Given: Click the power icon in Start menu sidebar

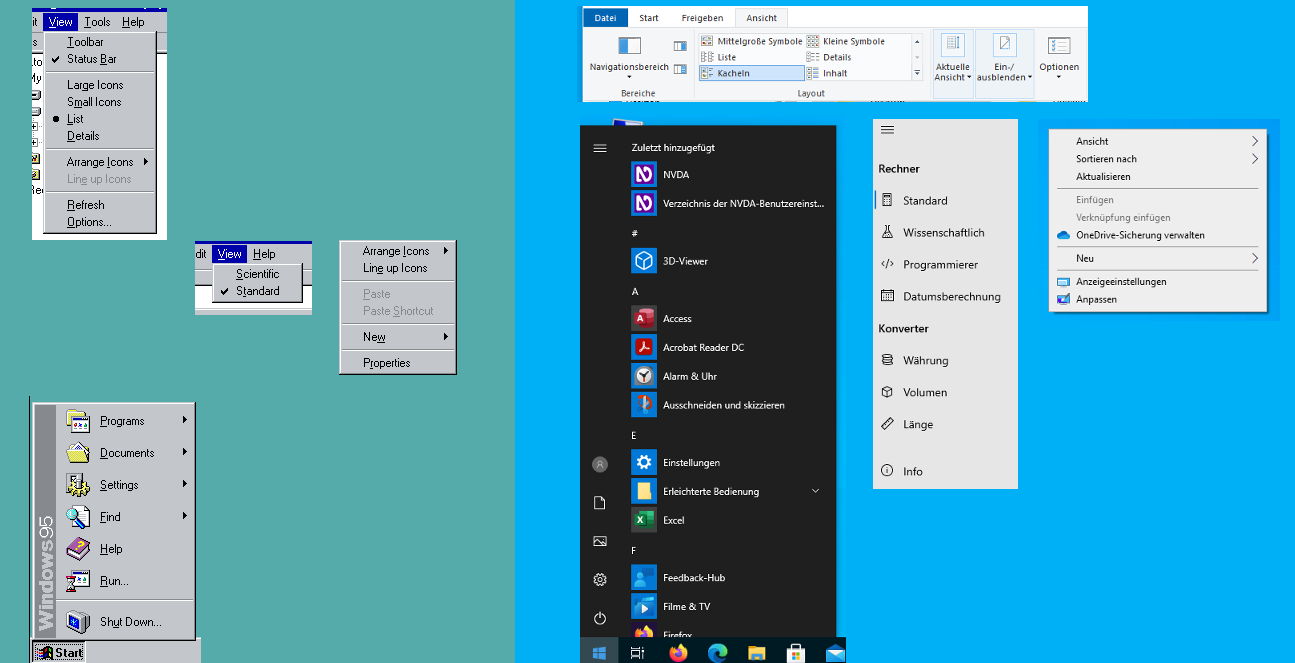Looking at the screenshot, I should pos(600,618).
